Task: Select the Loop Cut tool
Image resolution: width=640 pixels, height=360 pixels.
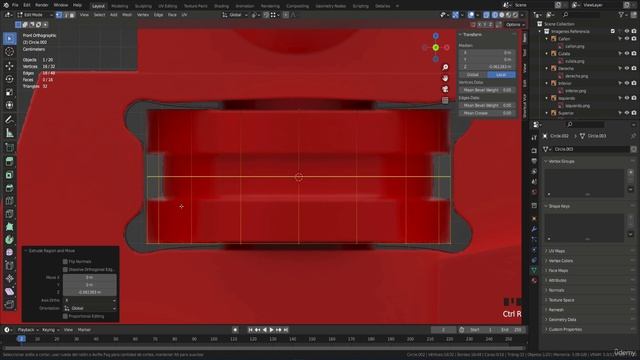Action: (9, 201)
